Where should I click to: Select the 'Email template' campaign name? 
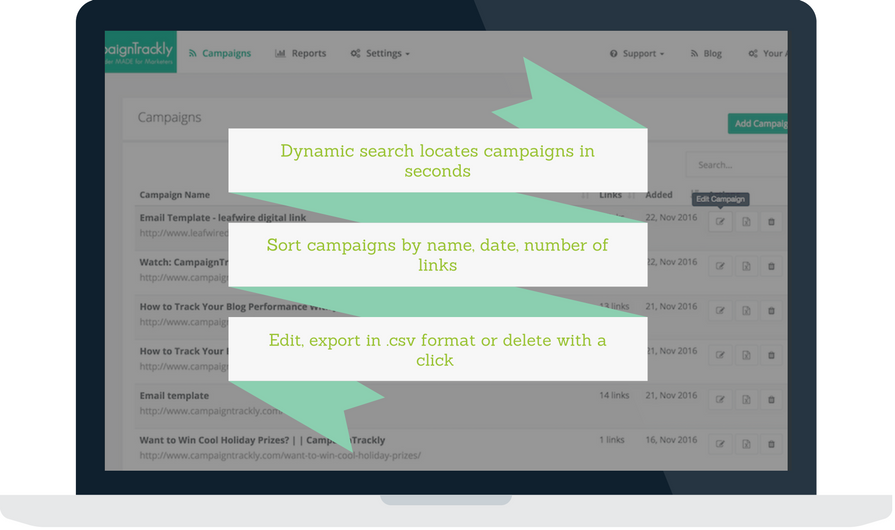point(174,395)
